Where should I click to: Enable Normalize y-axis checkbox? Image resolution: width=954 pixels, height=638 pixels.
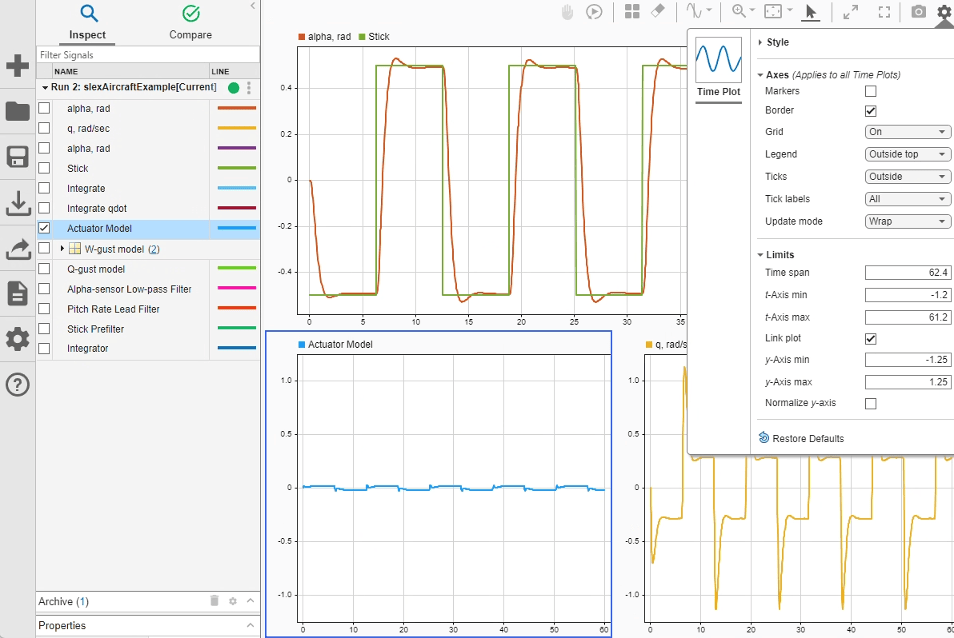(871, 403)
